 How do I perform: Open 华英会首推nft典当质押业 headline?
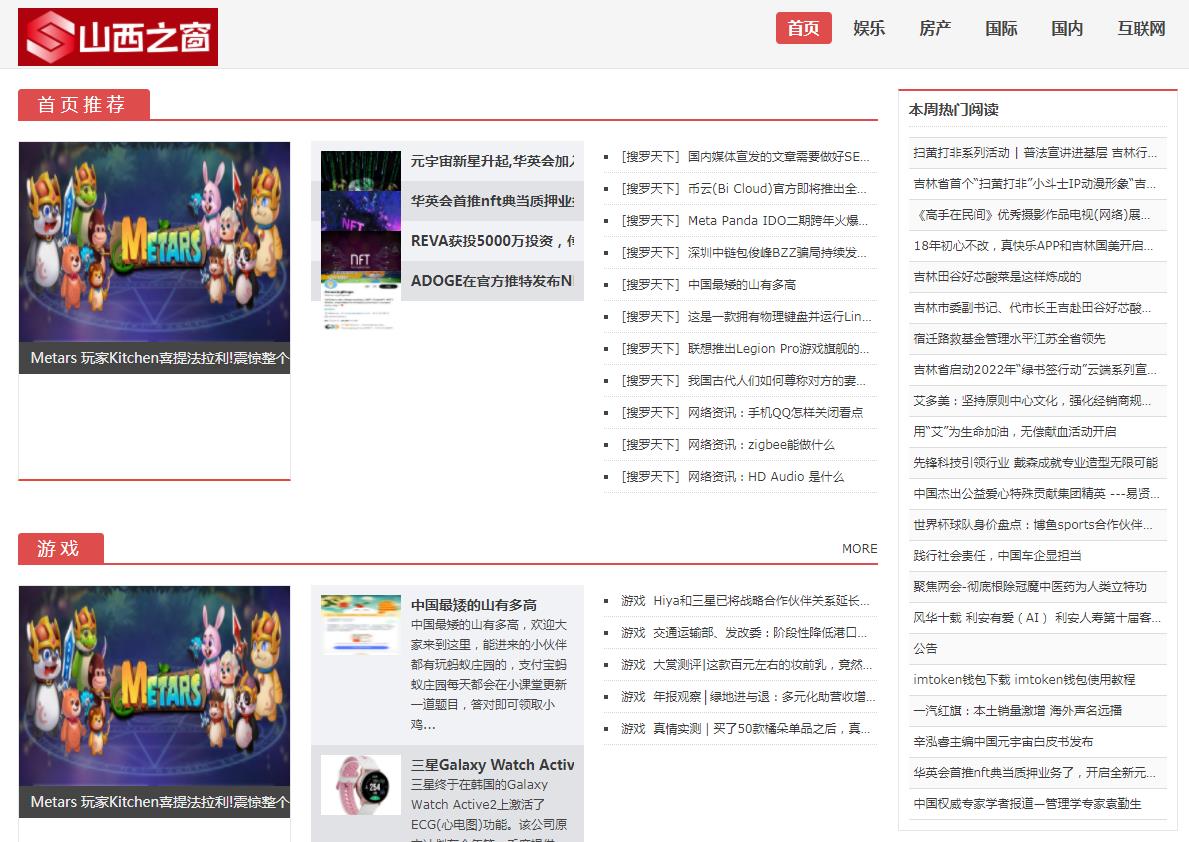click(493, 201)
